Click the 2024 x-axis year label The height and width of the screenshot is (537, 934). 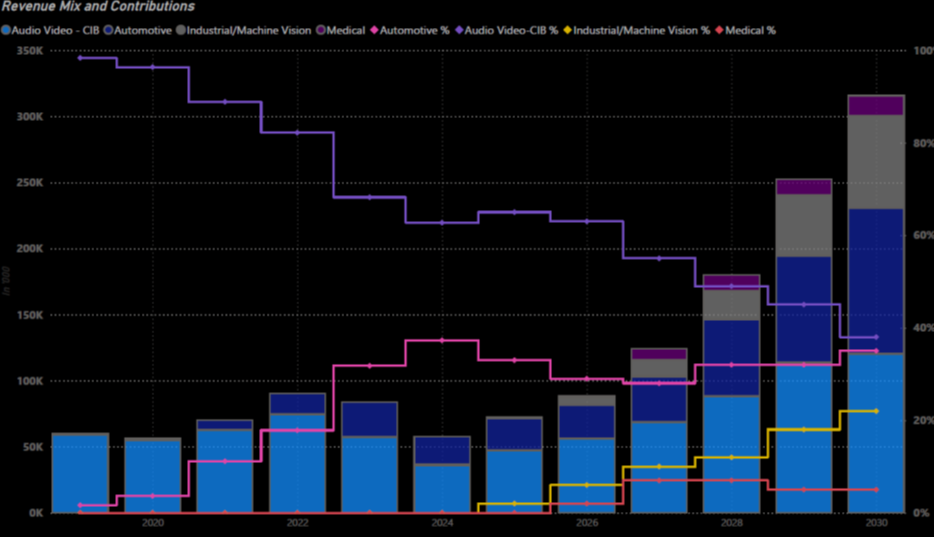[x=442, y=523]
